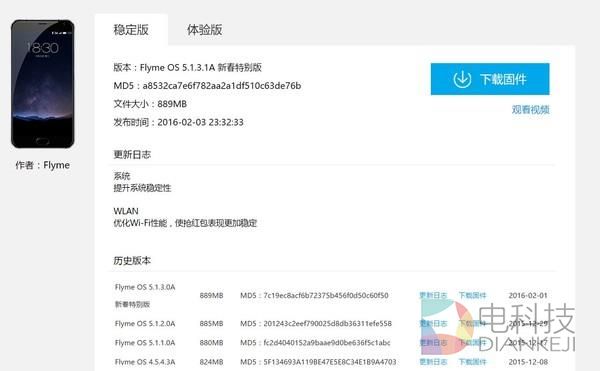Click the MD5 value 7c19ec8acf6b72375b456f0d50c60f50
The image size is (600, 371).
pos(326,295)
